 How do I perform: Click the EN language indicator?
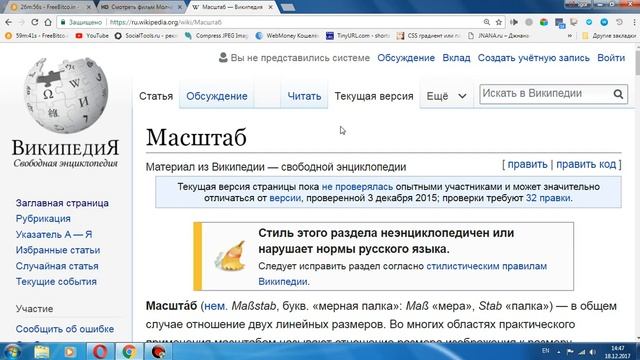[545, 351]
